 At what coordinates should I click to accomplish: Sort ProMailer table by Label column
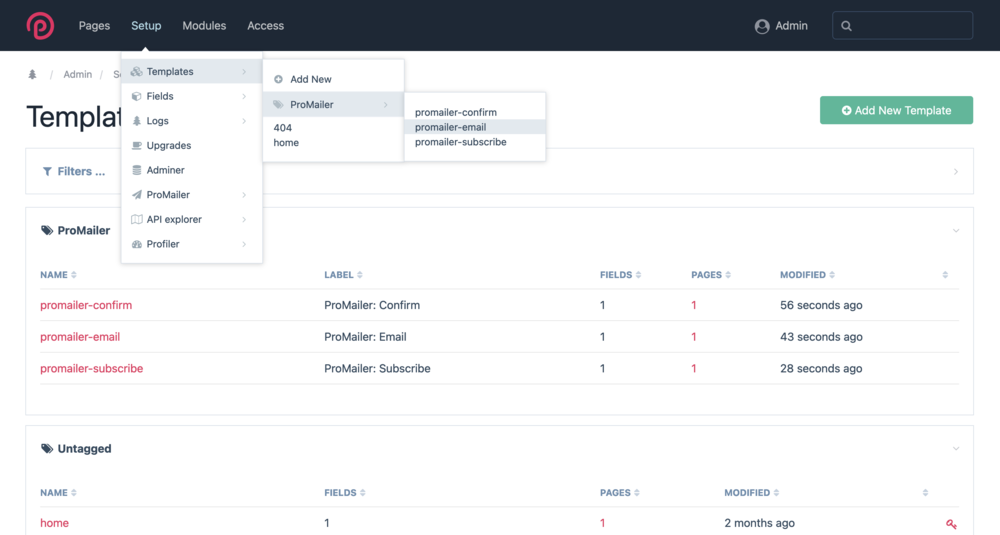pos(343,275)
